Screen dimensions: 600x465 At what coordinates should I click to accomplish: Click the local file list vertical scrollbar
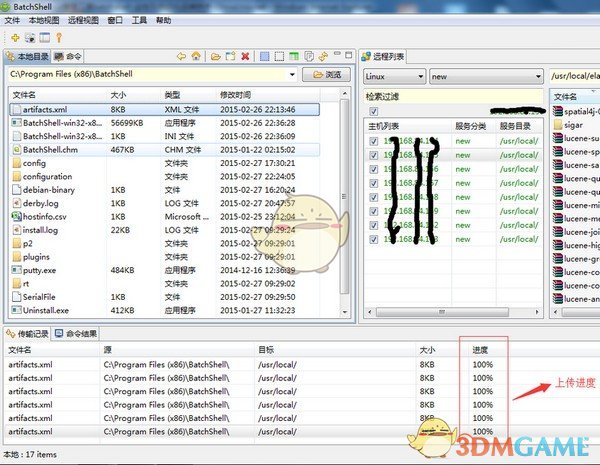[344, 196]
